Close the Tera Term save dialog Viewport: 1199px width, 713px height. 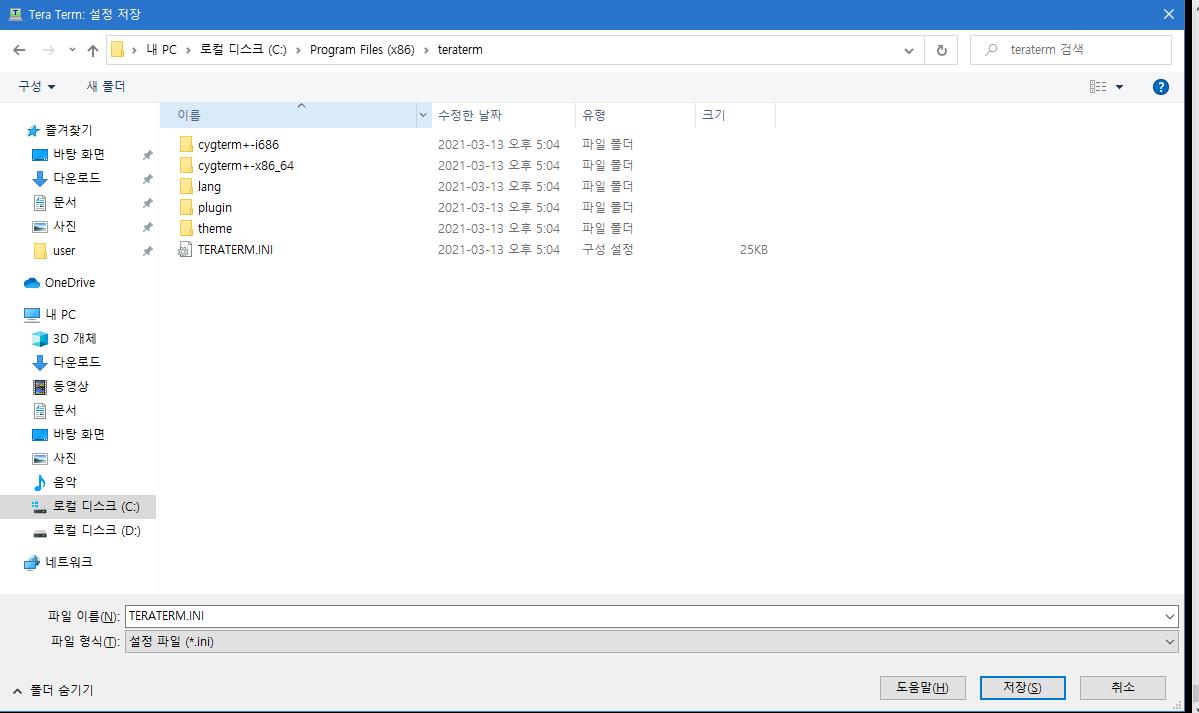[1168, 15]
